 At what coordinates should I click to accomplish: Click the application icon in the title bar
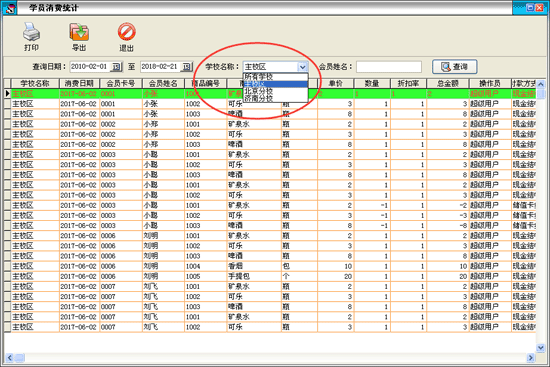(10, 8)
